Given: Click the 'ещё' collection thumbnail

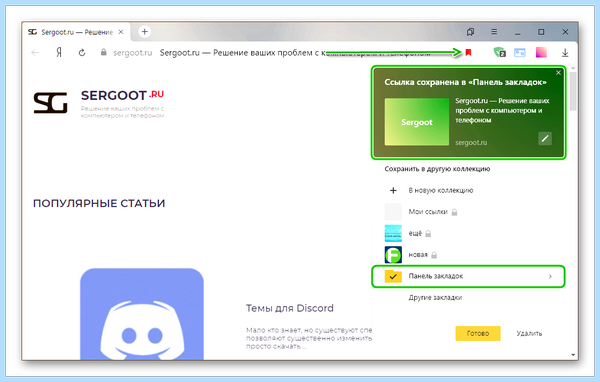Looking at the screenshot, I should point(393,233).
